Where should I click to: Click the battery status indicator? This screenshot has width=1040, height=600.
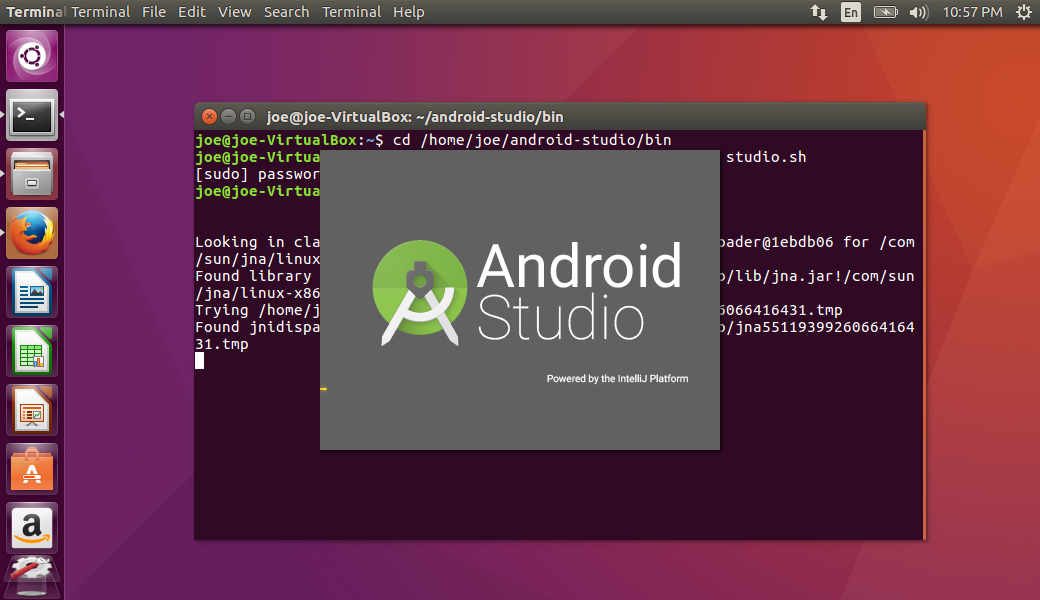[885, 12]
